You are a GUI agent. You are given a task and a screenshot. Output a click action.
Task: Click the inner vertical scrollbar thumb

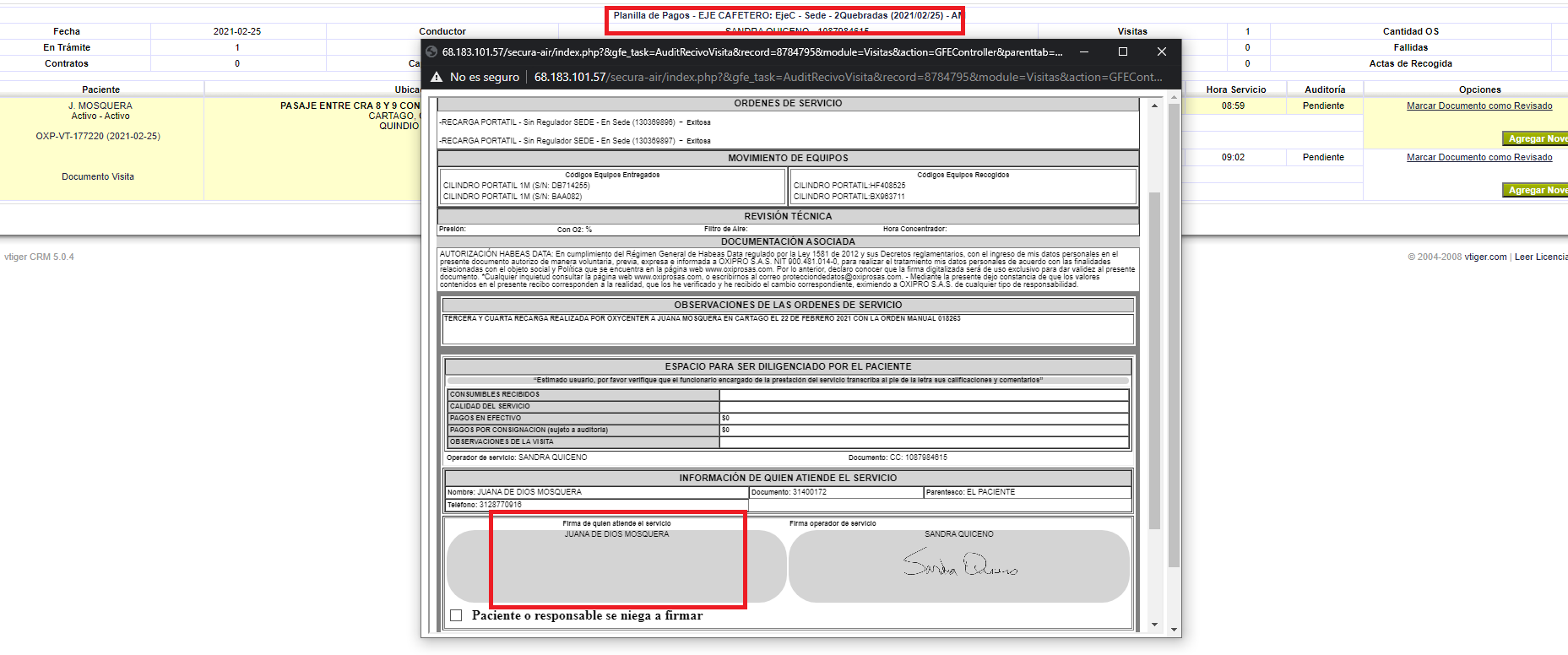coord(1154,360)
